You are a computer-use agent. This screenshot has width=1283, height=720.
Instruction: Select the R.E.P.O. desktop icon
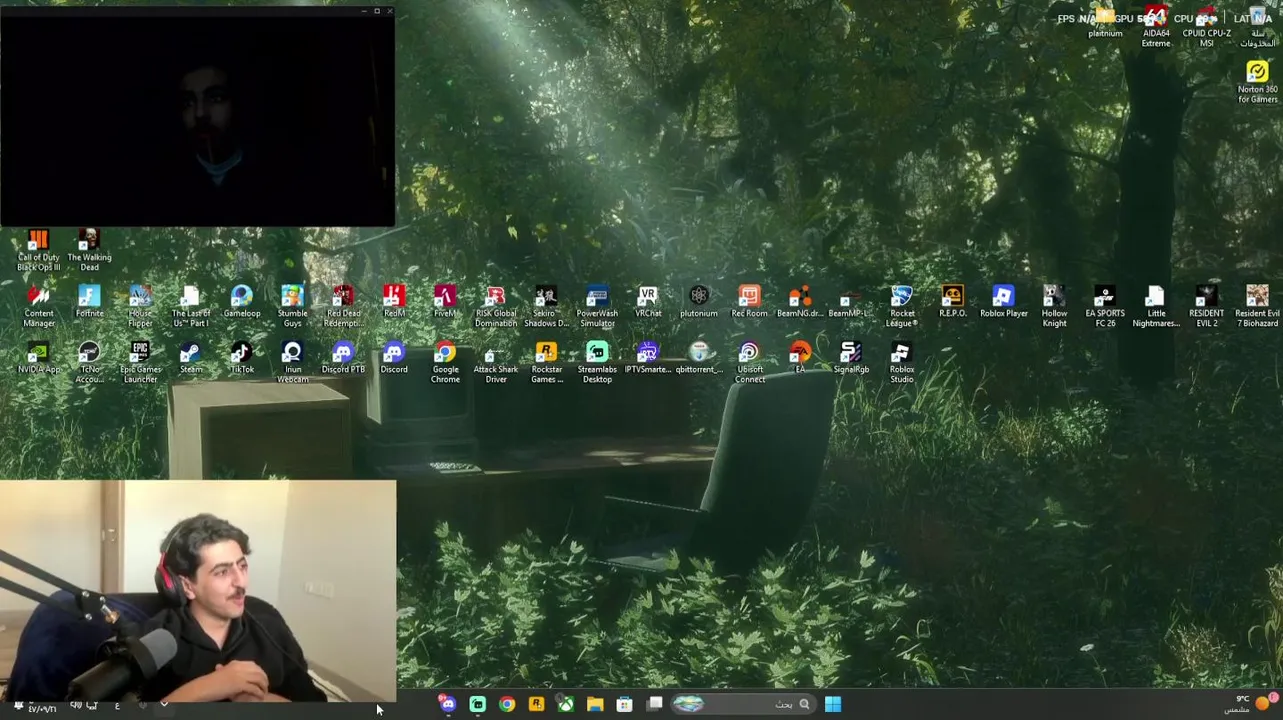click(x=952, y=302)
